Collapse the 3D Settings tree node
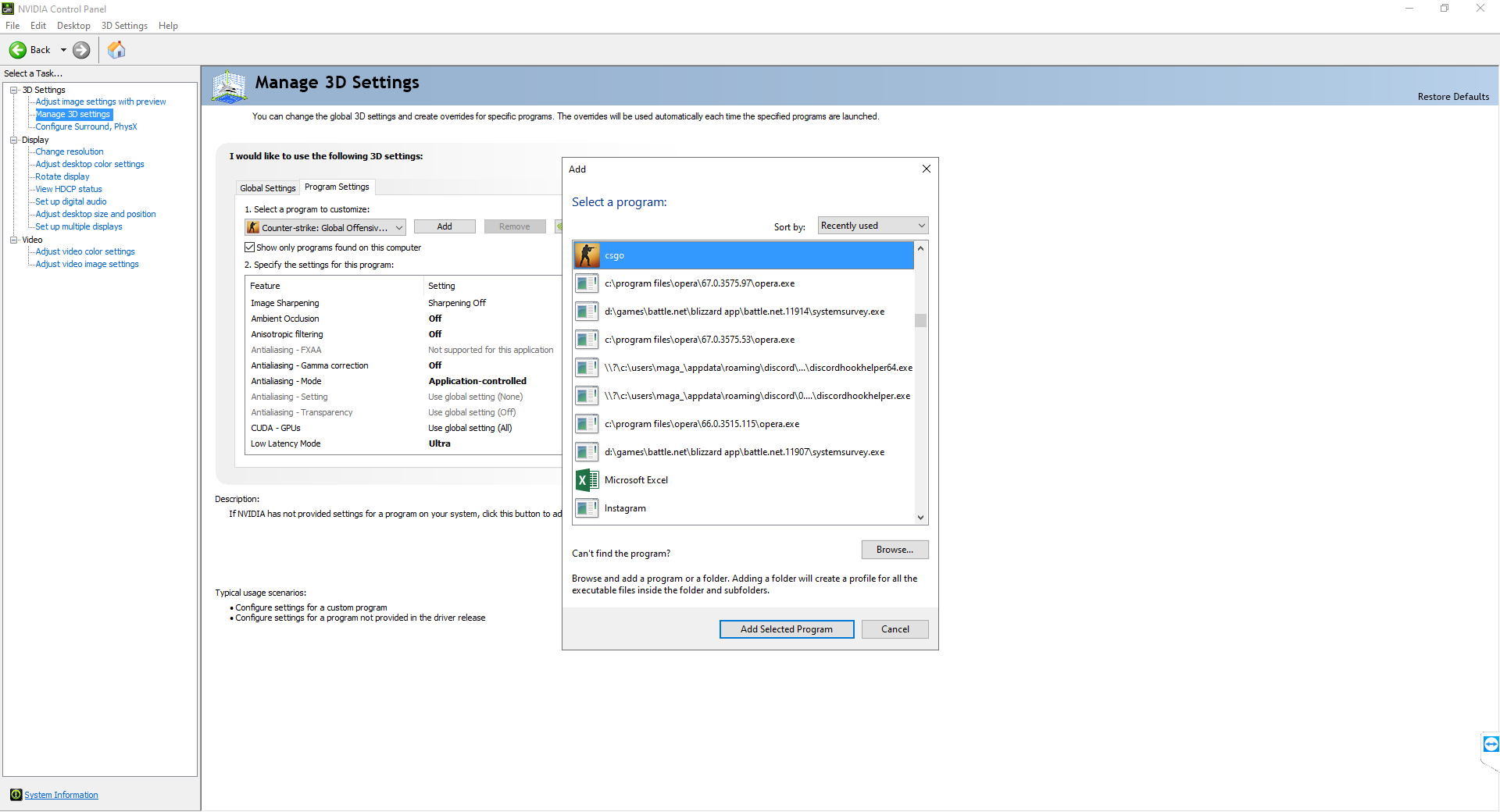The width and height of the screenshot is (1500, 812). (14, 90)
